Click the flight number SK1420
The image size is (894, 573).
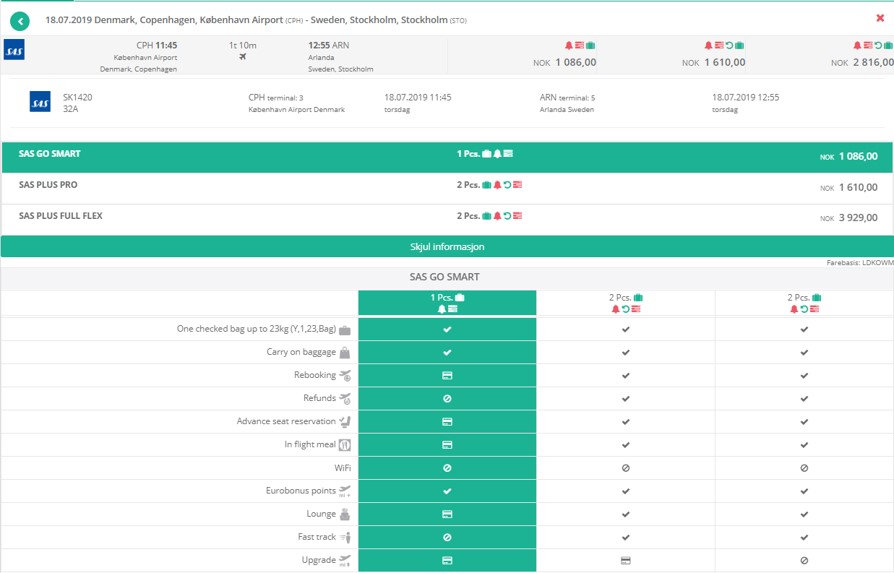click(78, 97)
